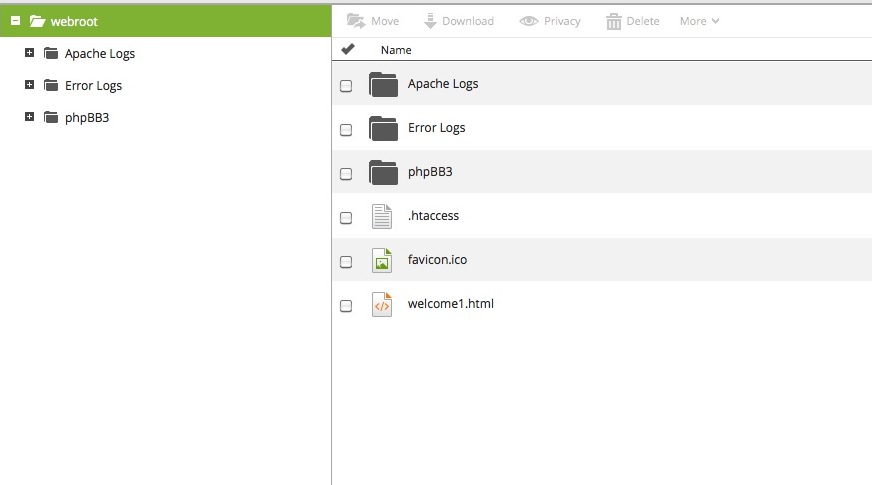Click the welcome1.html code file icon
This screenshot has width=872, height=485.
click(382, 304)
